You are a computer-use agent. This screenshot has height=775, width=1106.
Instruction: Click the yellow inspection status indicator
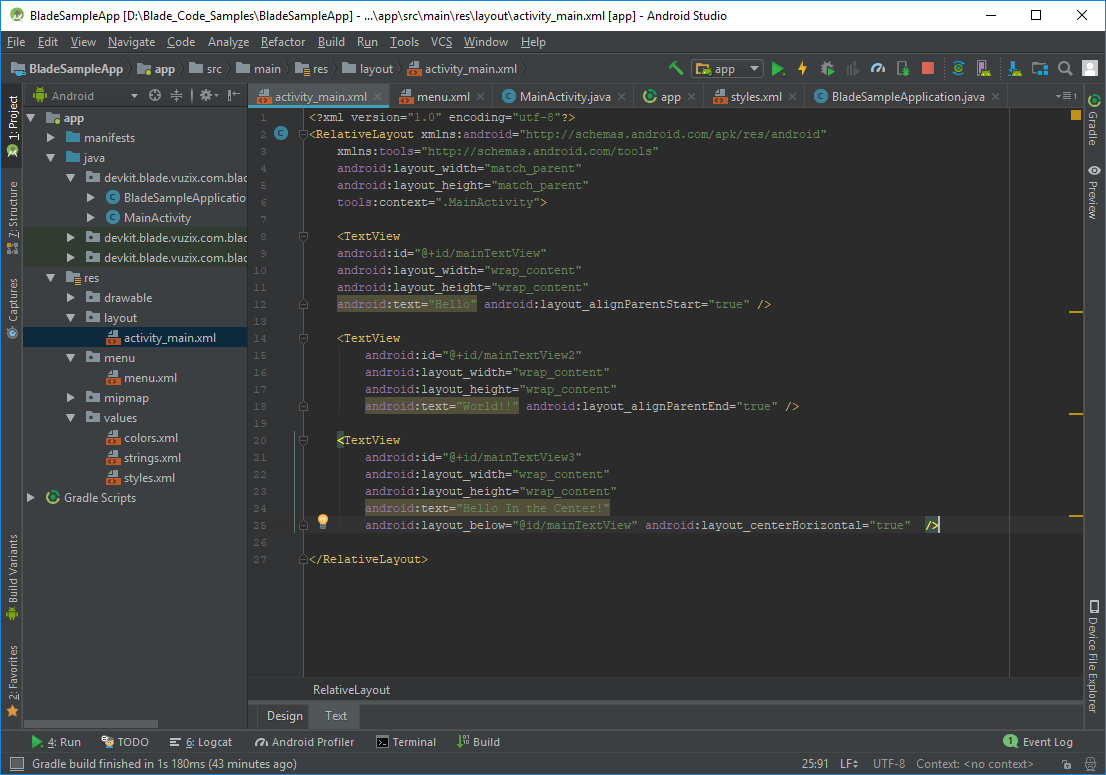tap(1076, 115)
